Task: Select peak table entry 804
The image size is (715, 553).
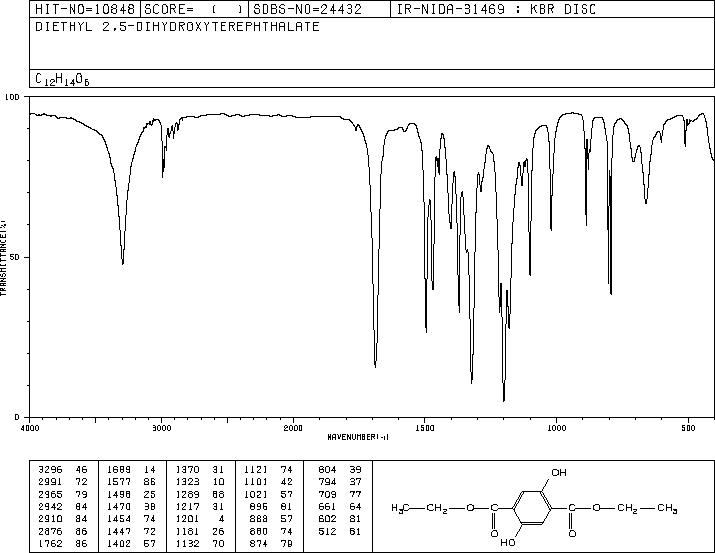Action: click(x=327, y=470)
